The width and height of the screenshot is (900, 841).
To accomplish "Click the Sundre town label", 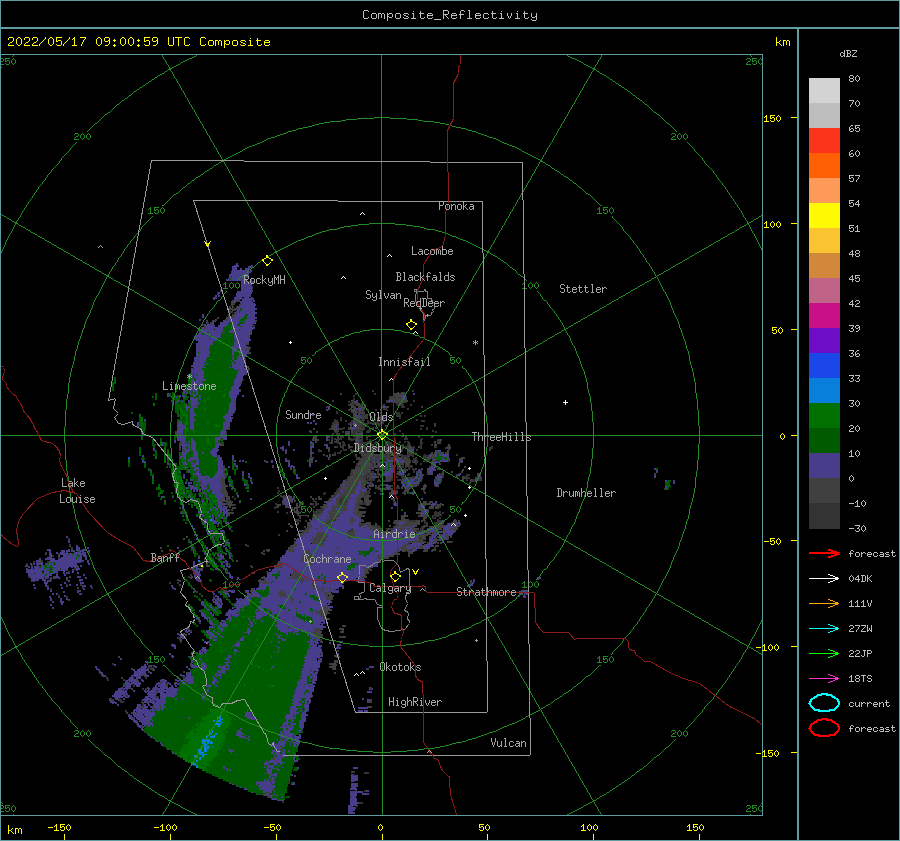I will point(303,414).
